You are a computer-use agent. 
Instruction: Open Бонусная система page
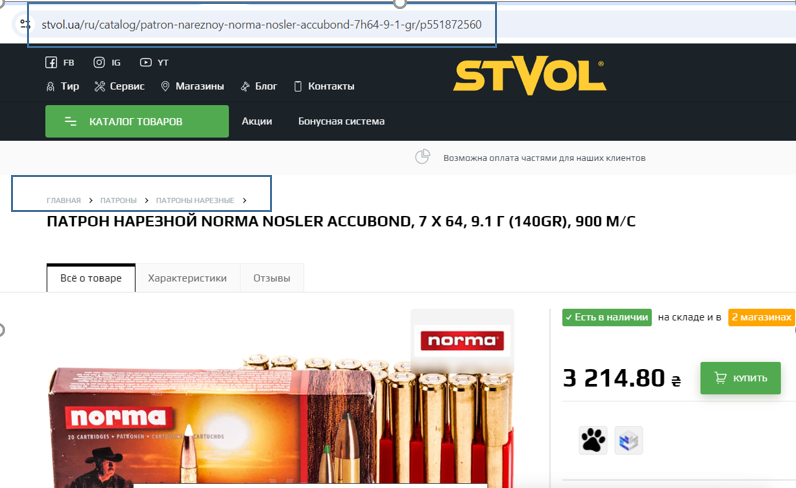click(341, 122)
